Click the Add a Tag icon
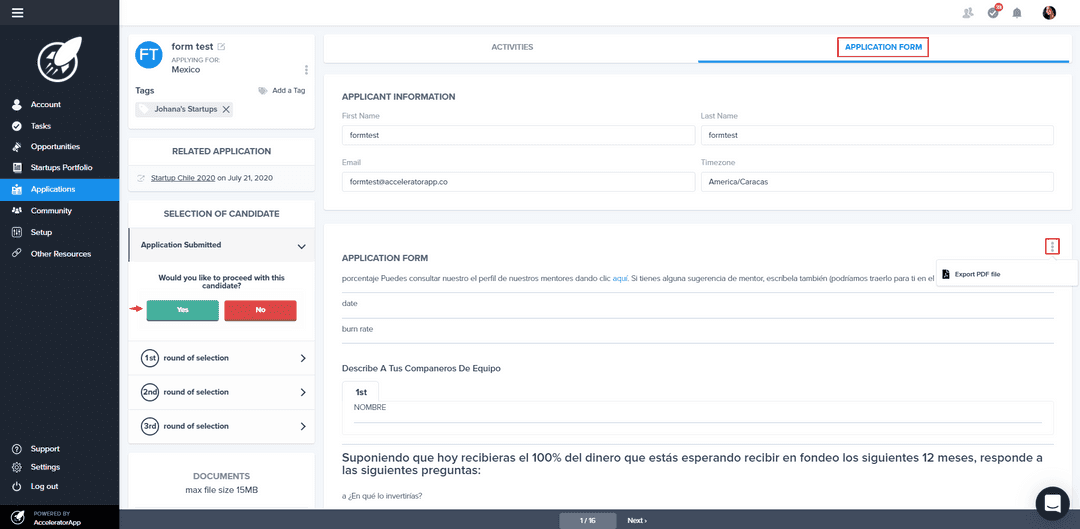The image size is (1080, 529). 262,90
